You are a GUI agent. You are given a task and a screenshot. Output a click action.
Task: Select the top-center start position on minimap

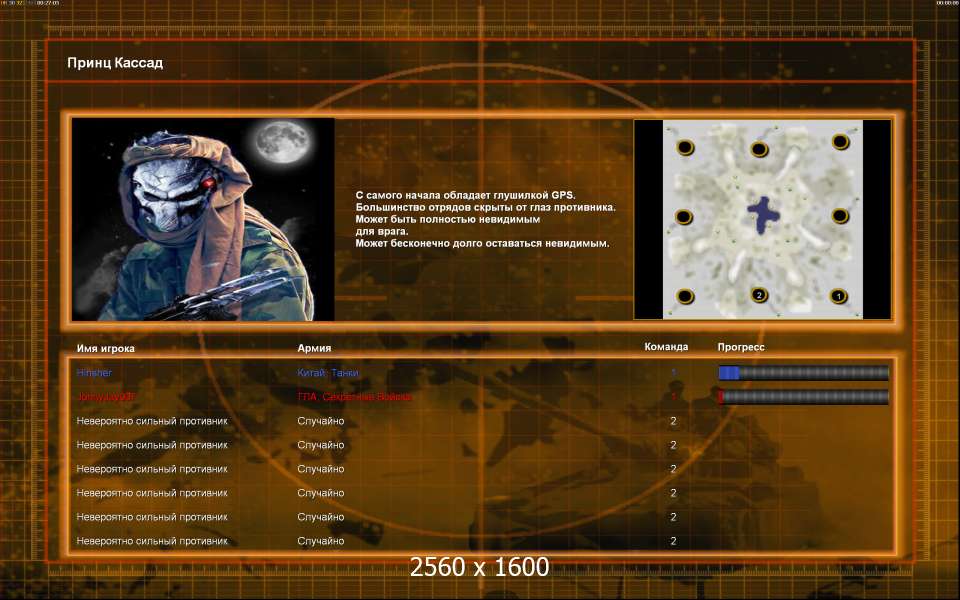[759, 149]
